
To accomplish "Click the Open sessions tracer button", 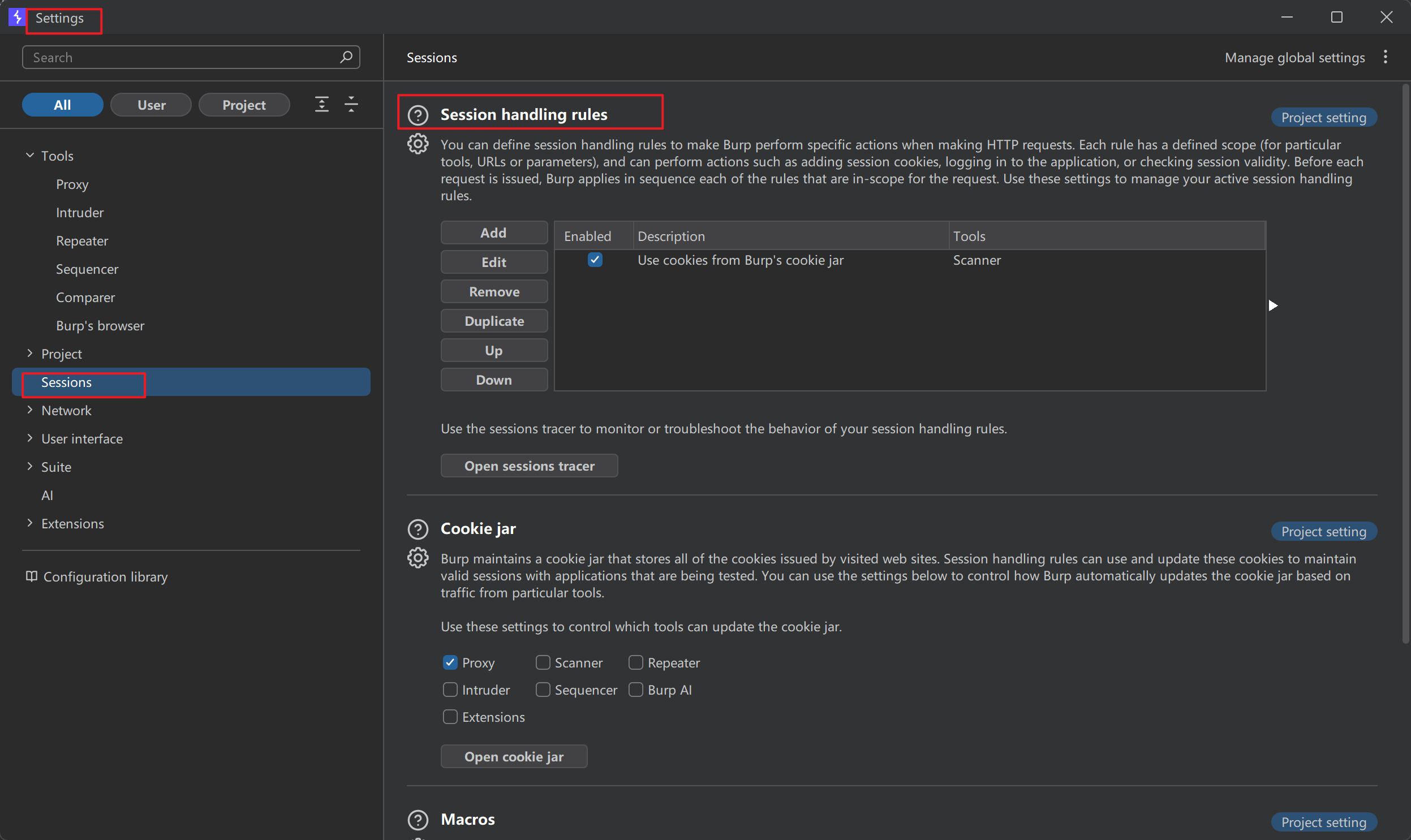I will click(528, 466).
